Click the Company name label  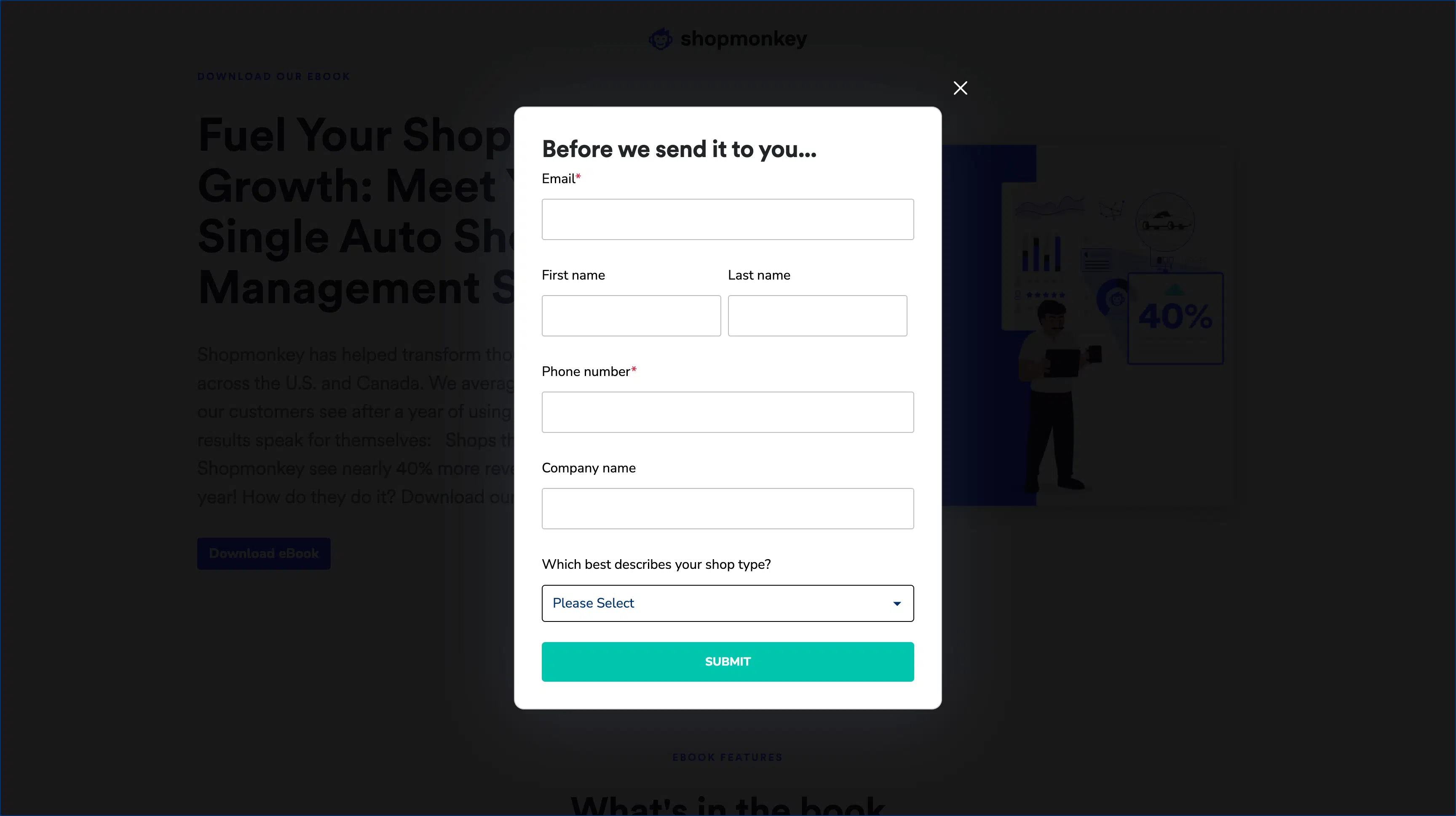[x=589, y=468]
